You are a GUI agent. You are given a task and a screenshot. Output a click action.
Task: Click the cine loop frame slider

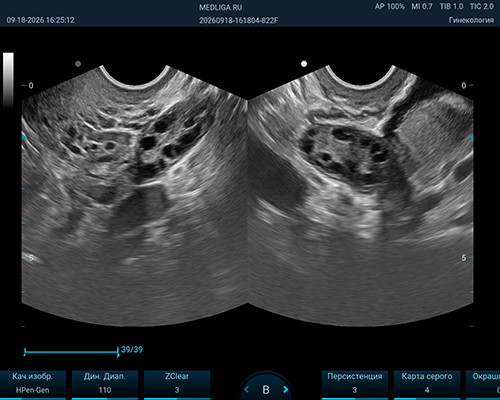click(71, 351)
